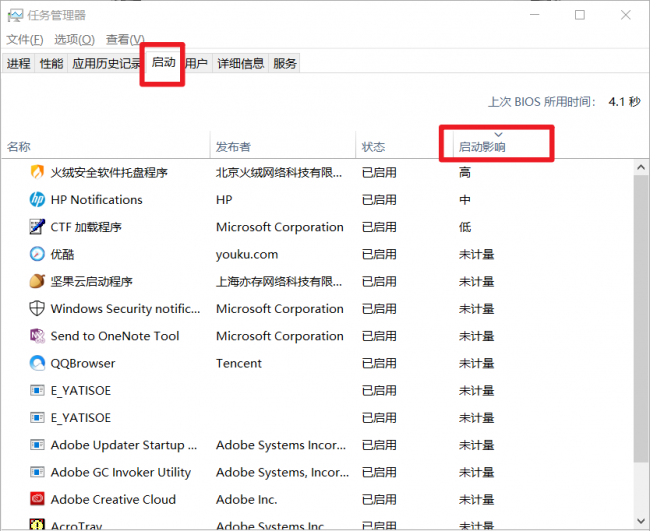Click the 上海亦存网络科技有限... publisher cell

point(279,281)
